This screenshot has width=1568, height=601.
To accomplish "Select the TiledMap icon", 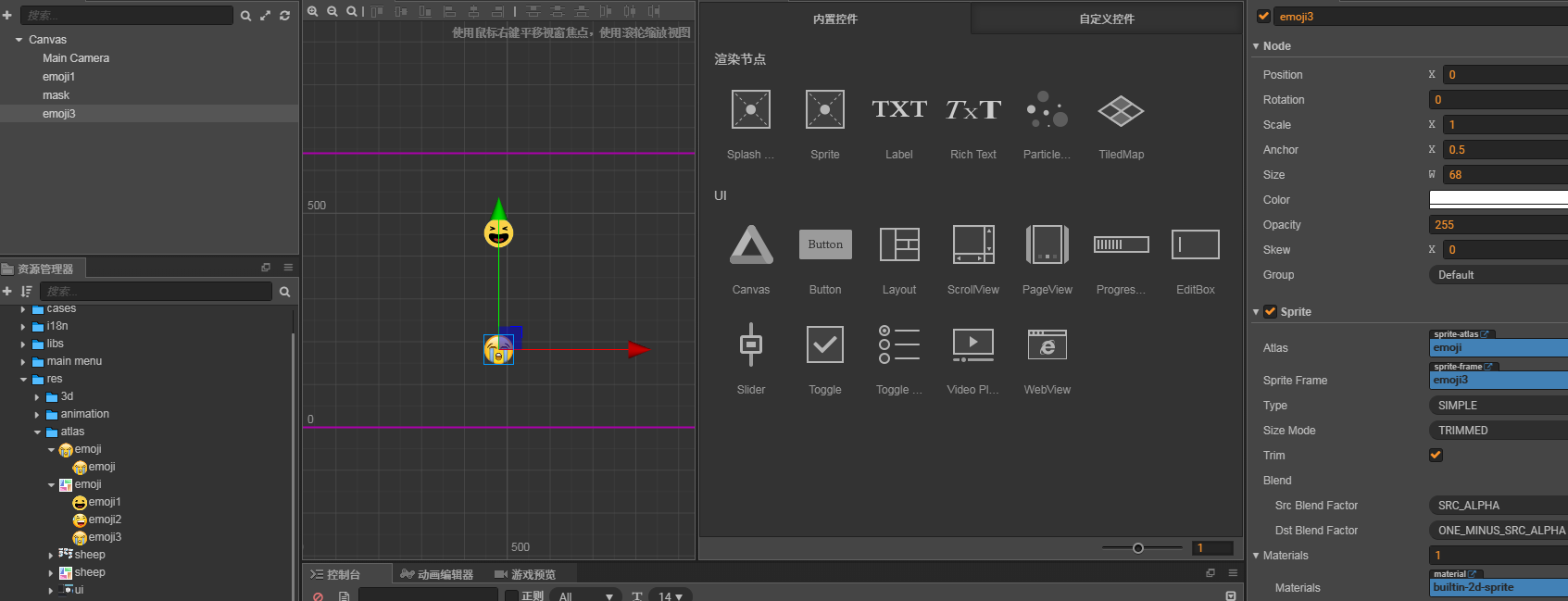I will (1122, 111).
